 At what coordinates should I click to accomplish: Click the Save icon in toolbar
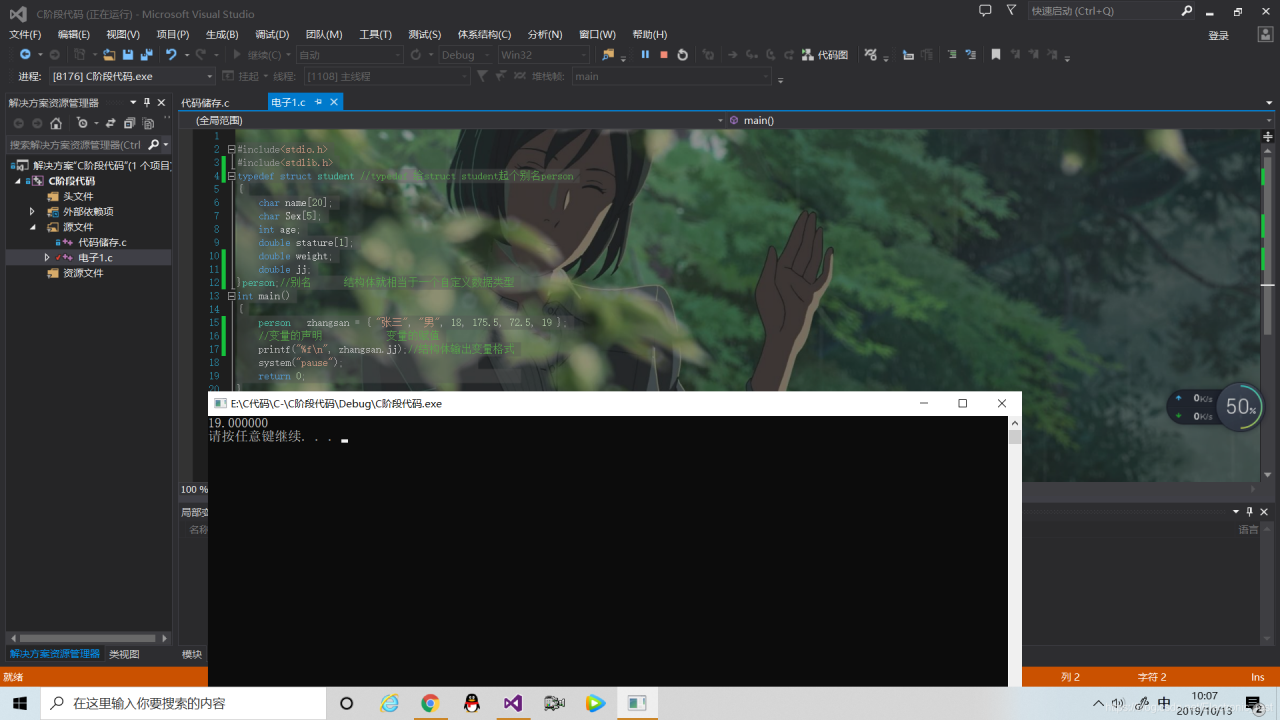click(128, 55)
